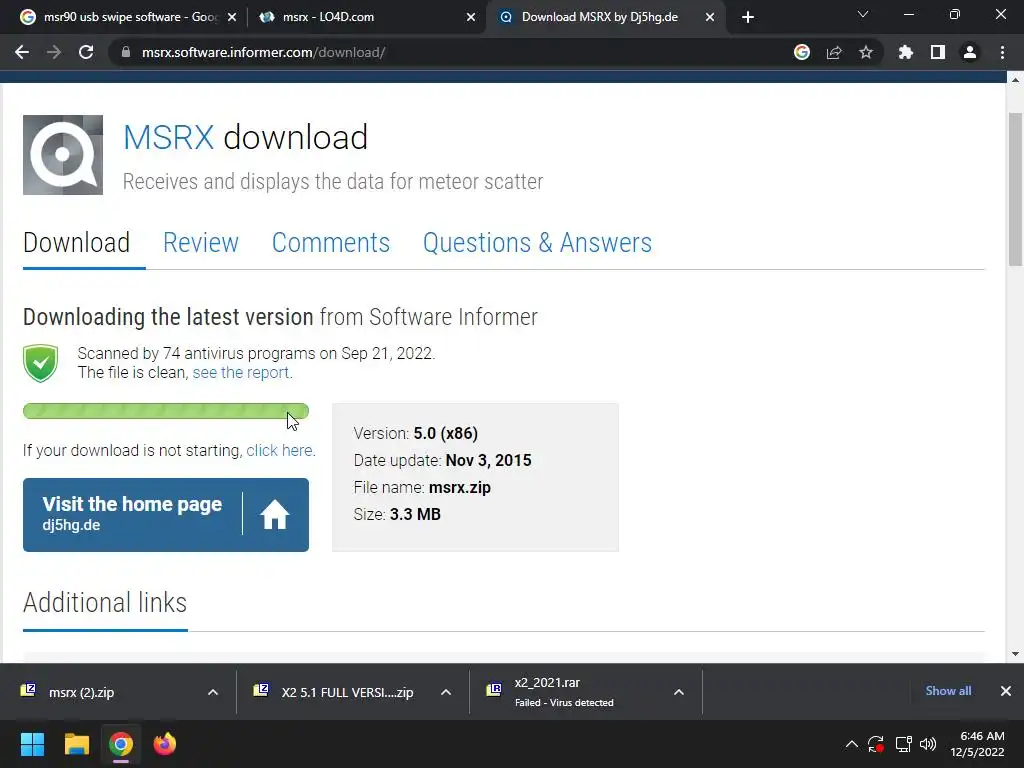
Task: Open the Questions & Answers tab
Action: [x=537, y=243]
